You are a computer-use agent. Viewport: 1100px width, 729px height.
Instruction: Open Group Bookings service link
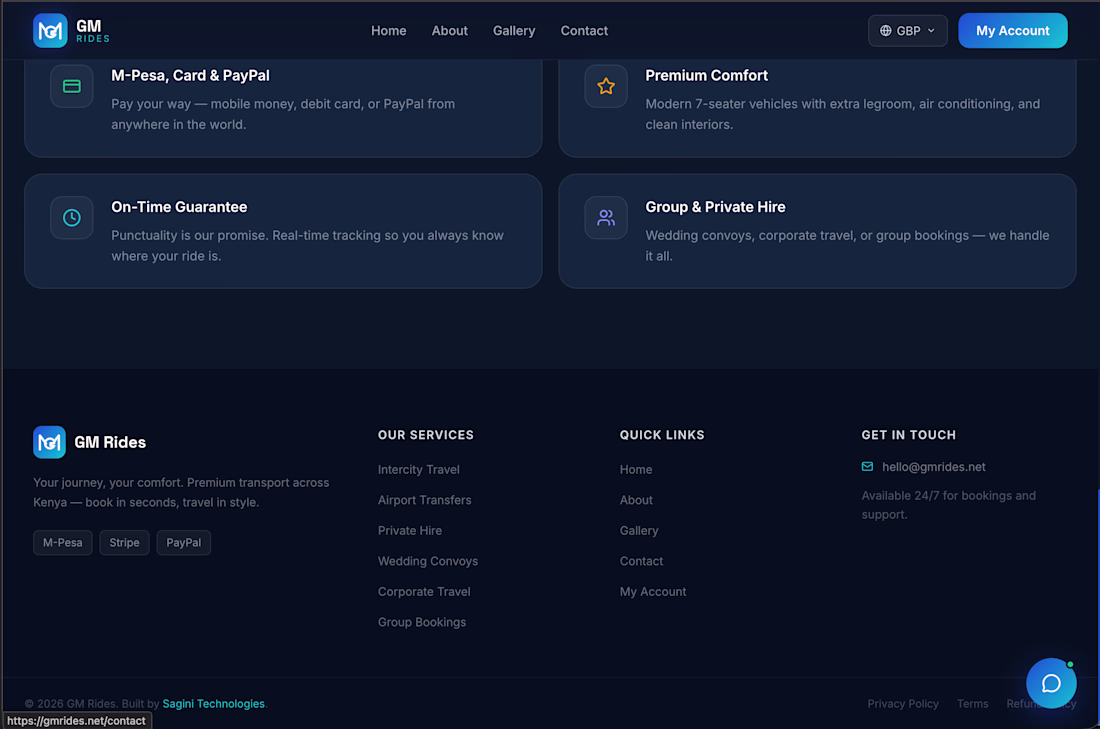pyautogui.click(x=422, y=622)
